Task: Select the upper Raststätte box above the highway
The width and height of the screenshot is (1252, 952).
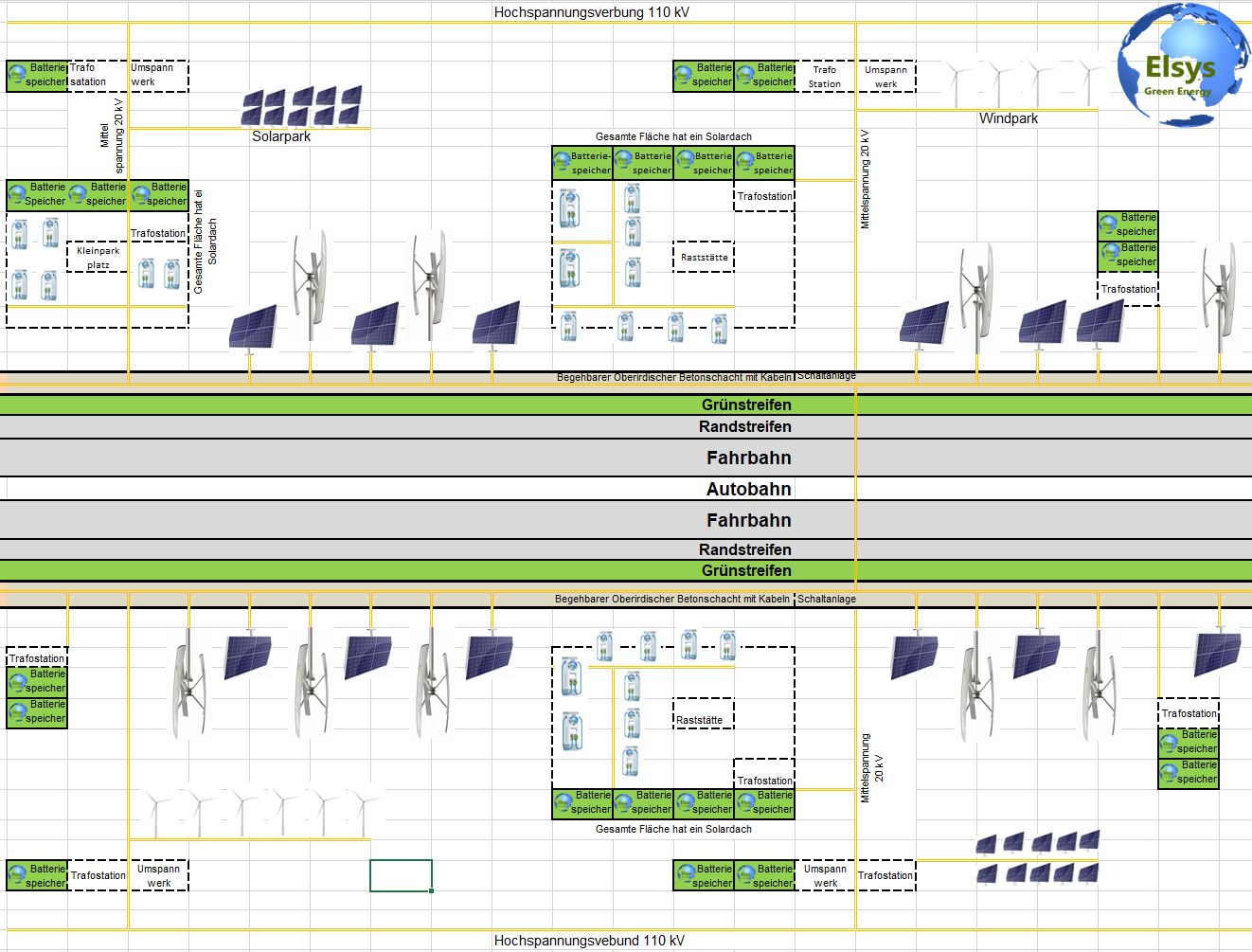Action: click(704, 258)
